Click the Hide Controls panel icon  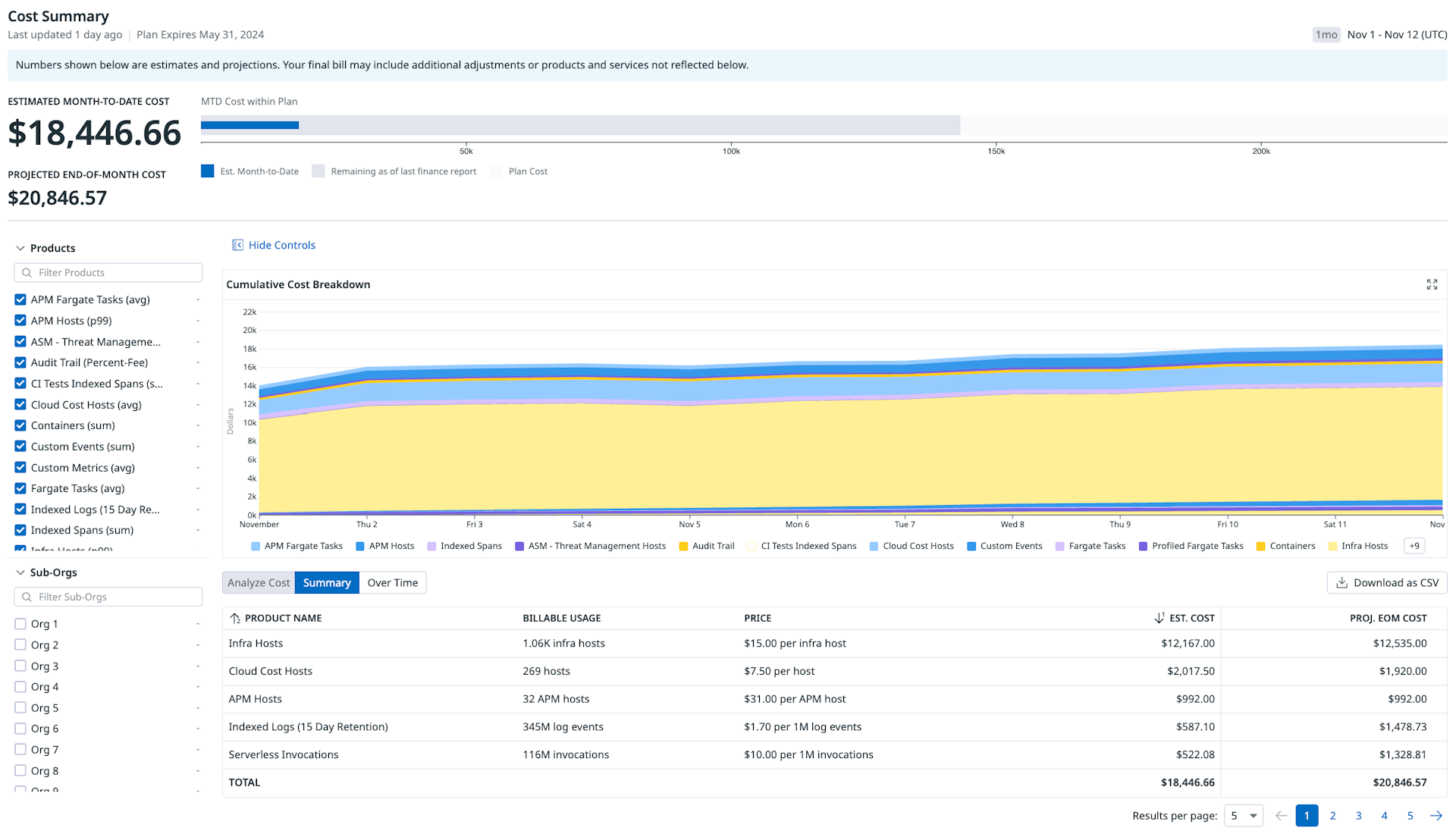pos(237,245)
